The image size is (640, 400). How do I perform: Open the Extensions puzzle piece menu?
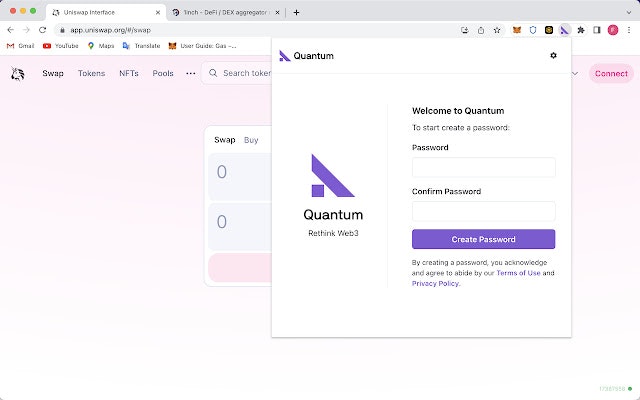click(x=581, y=30)
